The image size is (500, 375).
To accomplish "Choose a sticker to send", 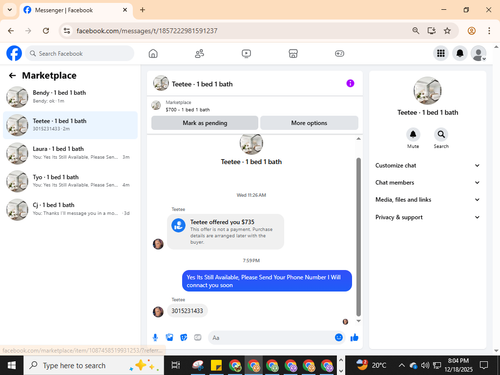I will coord(184,338).
